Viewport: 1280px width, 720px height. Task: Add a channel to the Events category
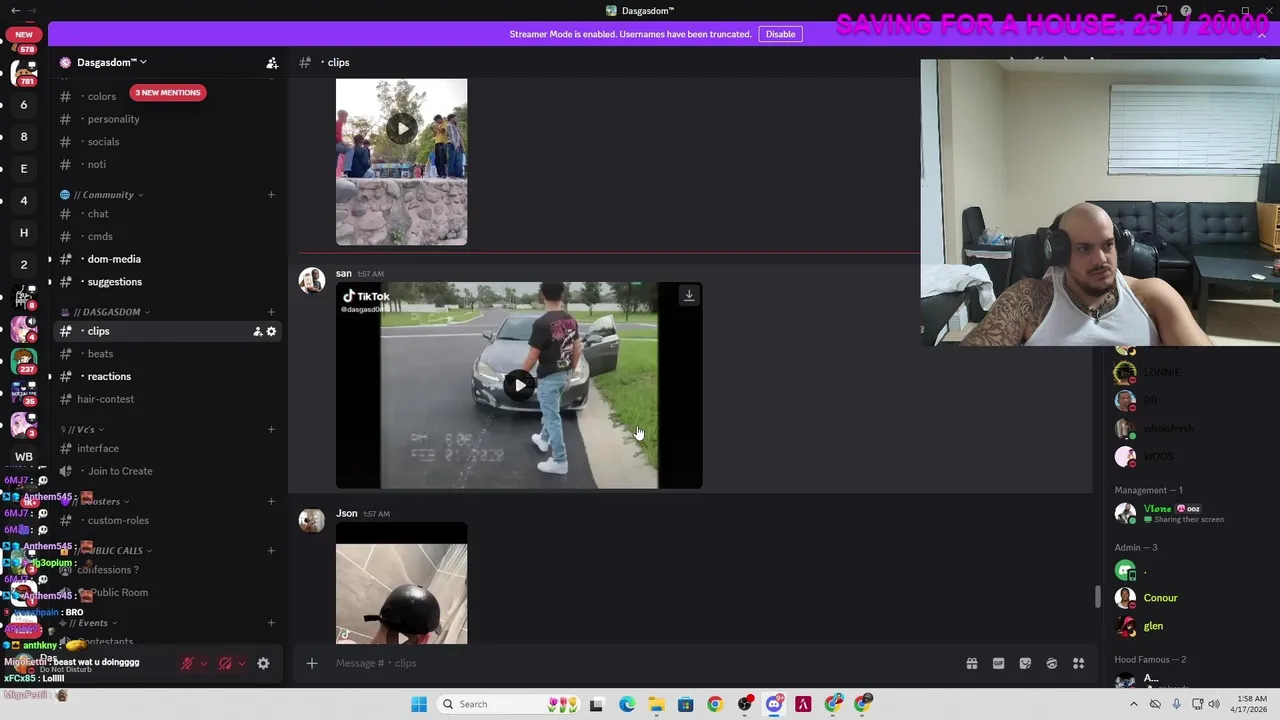(271, 623)
